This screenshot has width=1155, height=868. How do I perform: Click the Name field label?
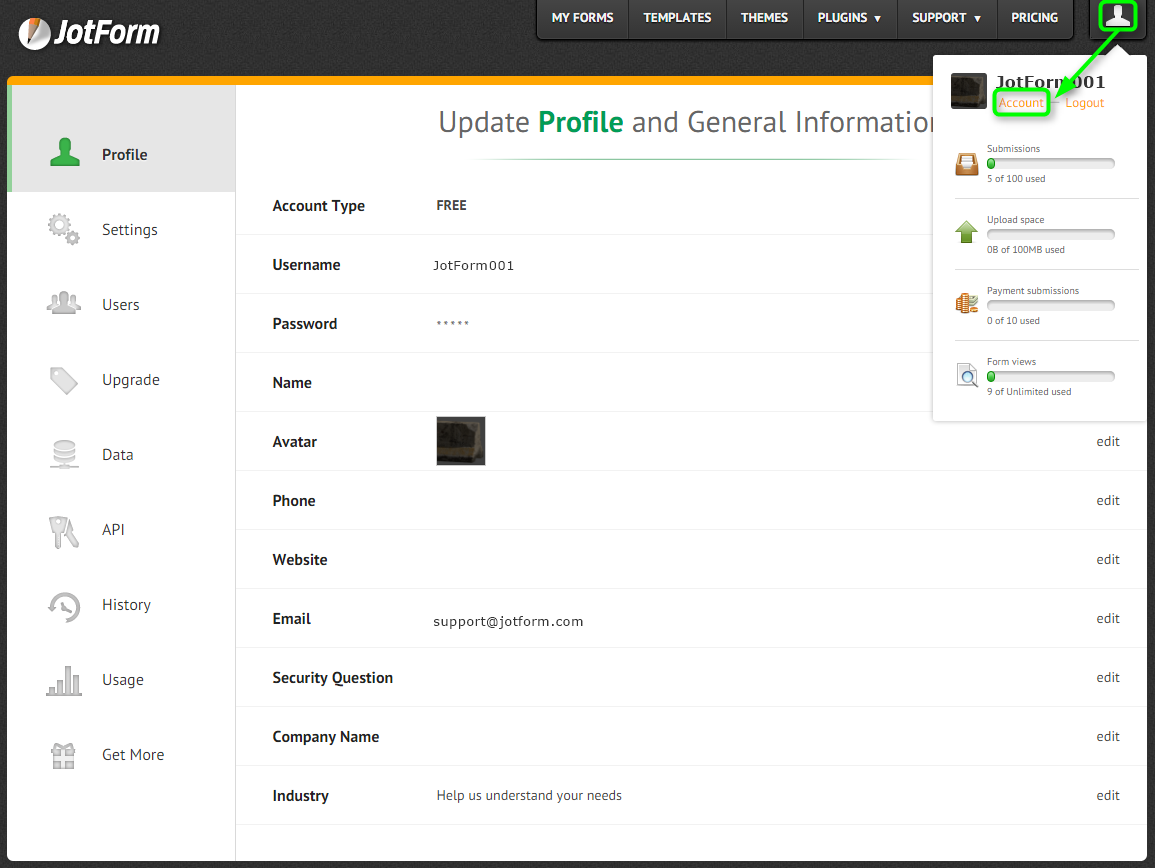(292, 382)
